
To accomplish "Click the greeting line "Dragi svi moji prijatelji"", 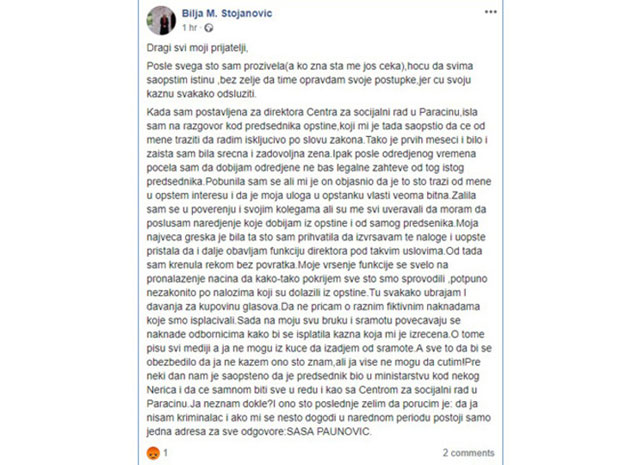I will 197,48.
